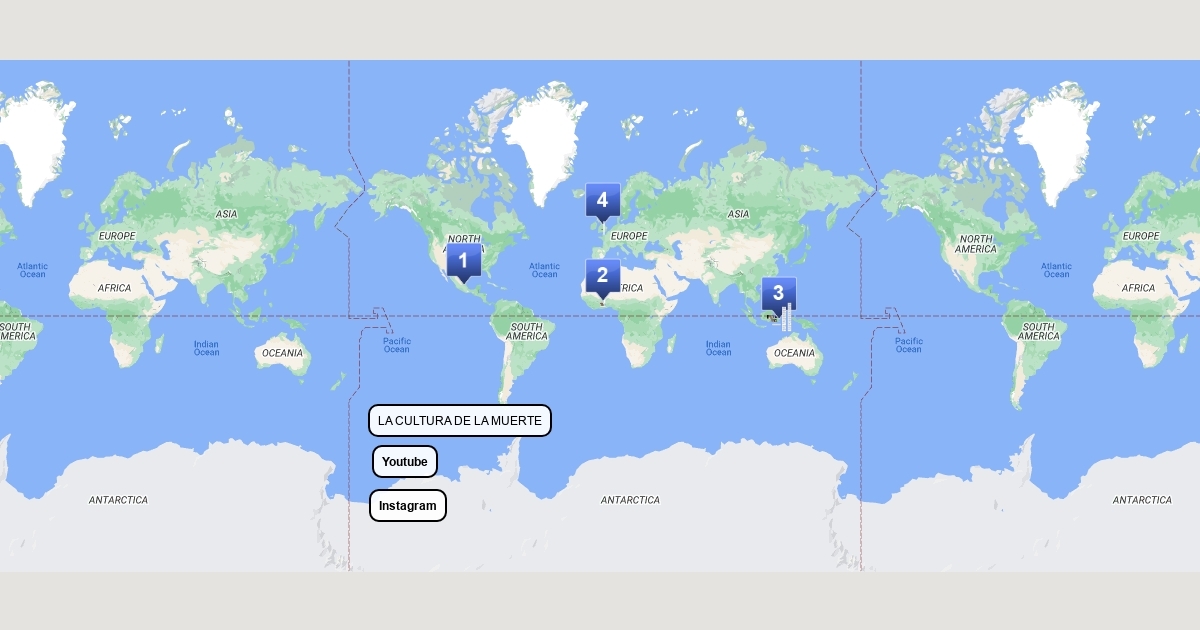Click the Europe label right of marker 4
This screenshot has height=630, width=1200.
[629, 237]
